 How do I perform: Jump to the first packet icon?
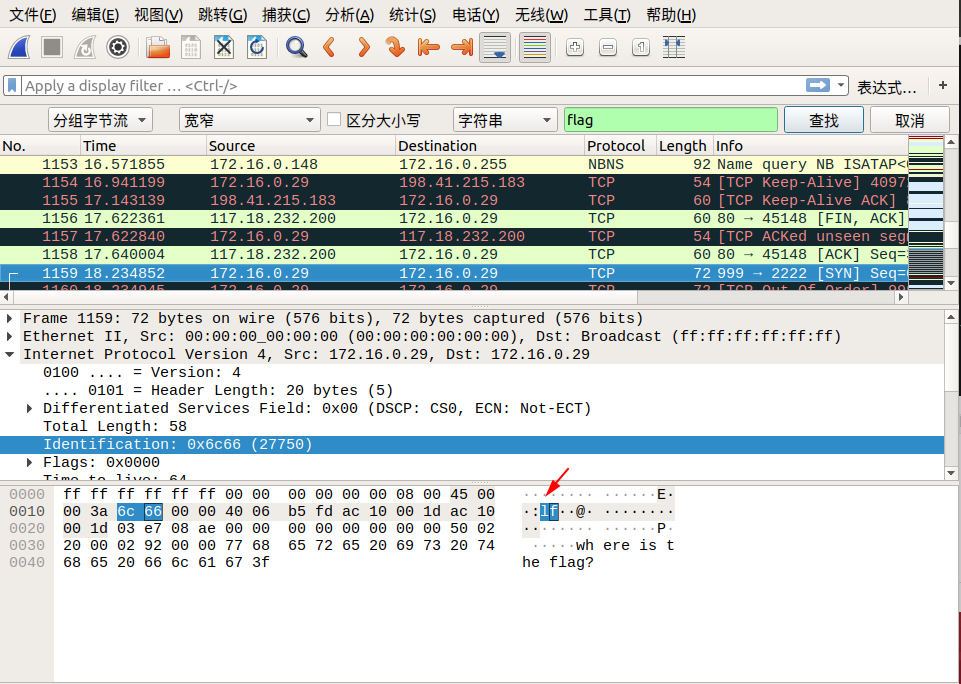pos(428,47)
